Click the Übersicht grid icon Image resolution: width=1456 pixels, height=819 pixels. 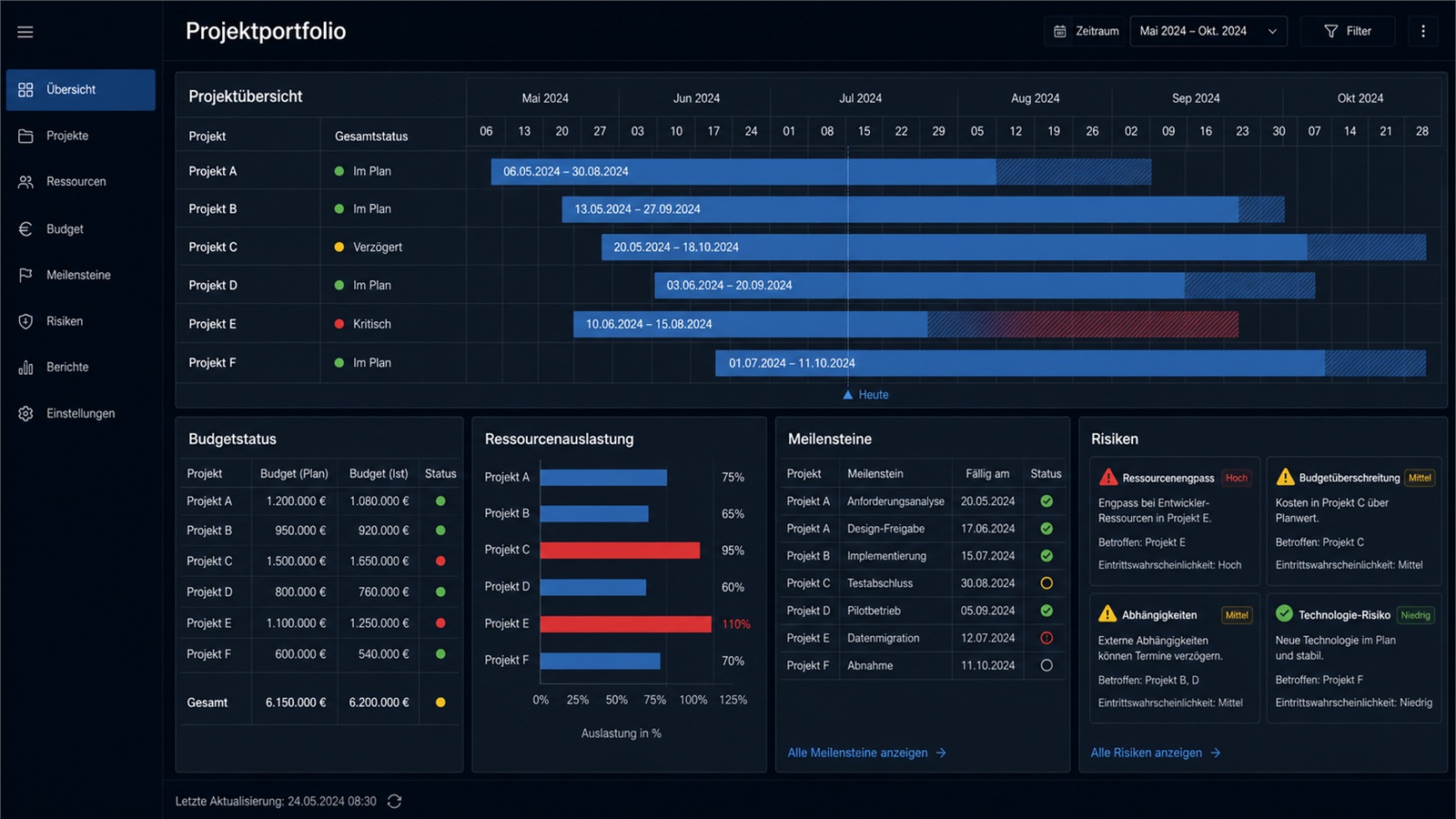pos(25,90)
